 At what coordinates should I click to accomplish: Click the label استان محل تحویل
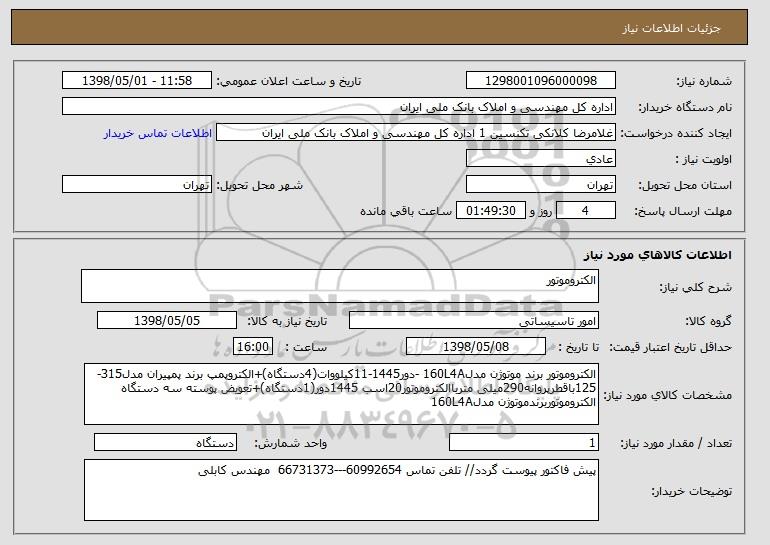coord(685,185)
